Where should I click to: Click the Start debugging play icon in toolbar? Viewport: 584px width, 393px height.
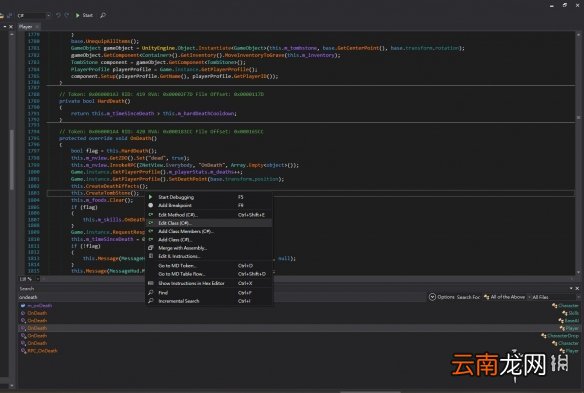pyautogui.click(x=77, y=15)
